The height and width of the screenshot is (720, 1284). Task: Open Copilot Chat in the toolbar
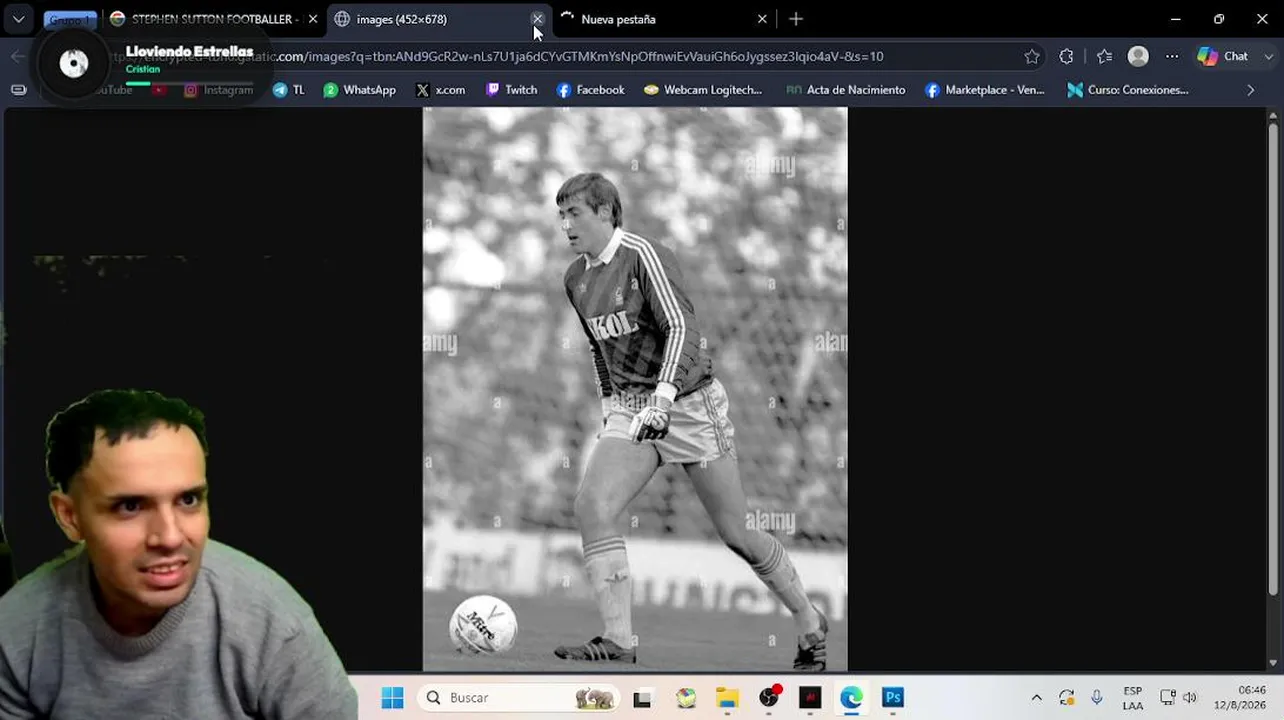point(1223,57)
